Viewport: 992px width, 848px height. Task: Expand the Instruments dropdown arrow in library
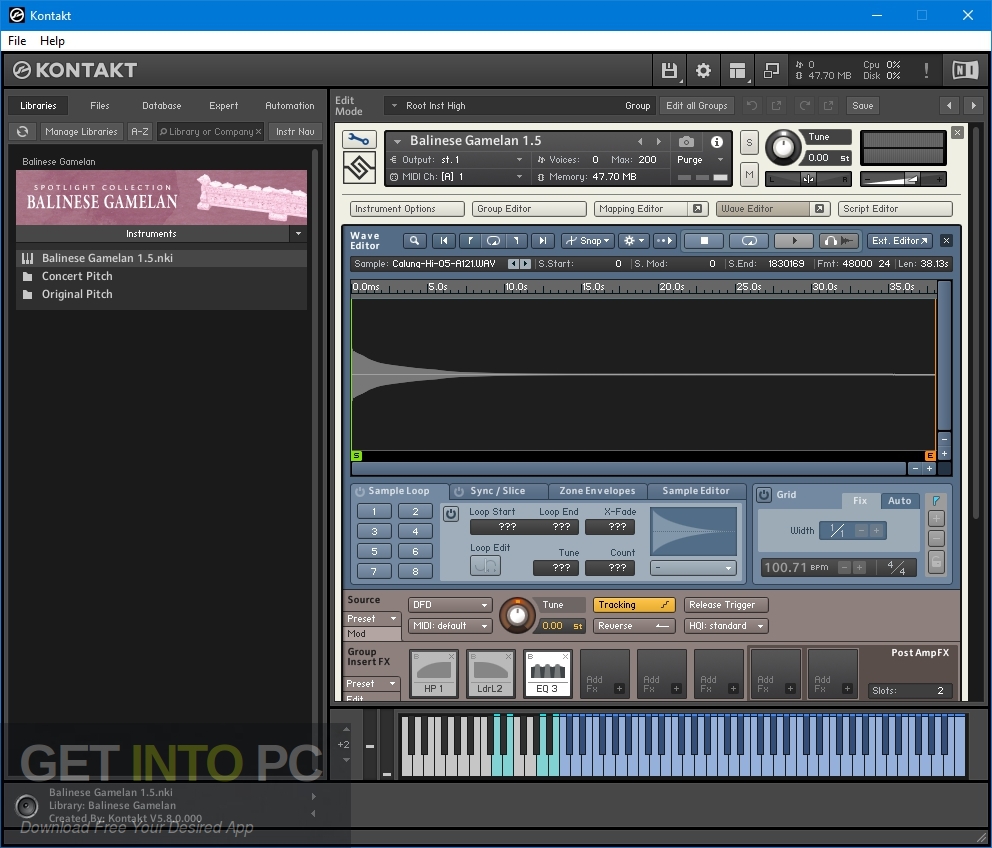tap(299, 234)
